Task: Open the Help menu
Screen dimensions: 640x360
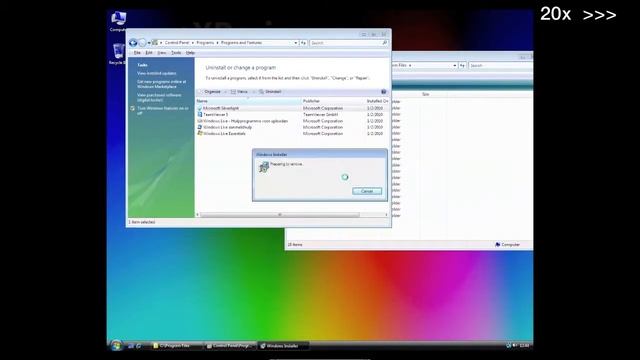Action: tap(190, 53)
